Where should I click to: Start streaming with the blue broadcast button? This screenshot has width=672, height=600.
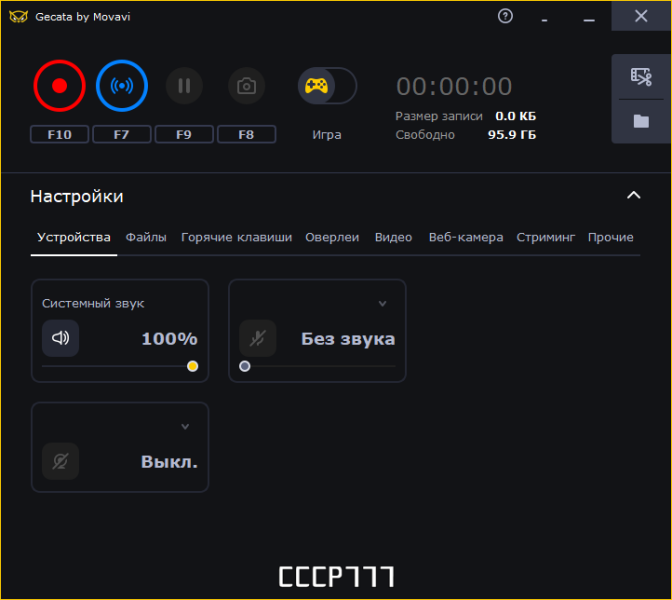click(x=122, y=86)
